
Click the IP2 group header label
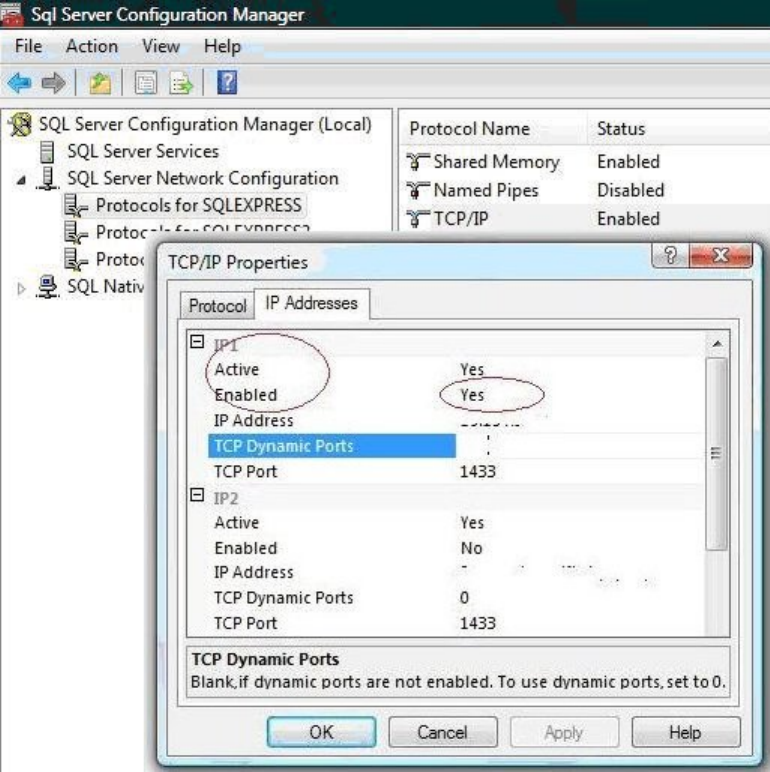[226, 498]
